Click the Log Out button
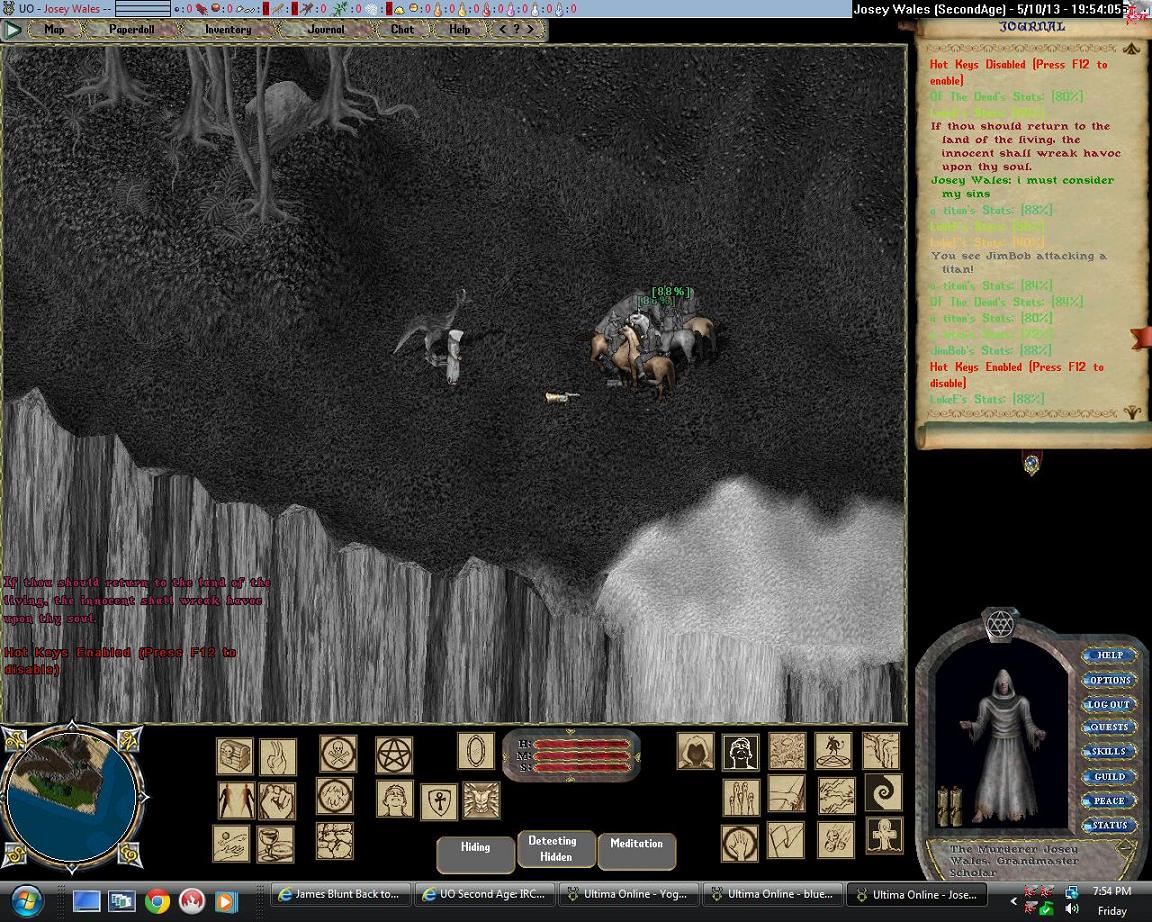1152x922 pixels. 1108,704
